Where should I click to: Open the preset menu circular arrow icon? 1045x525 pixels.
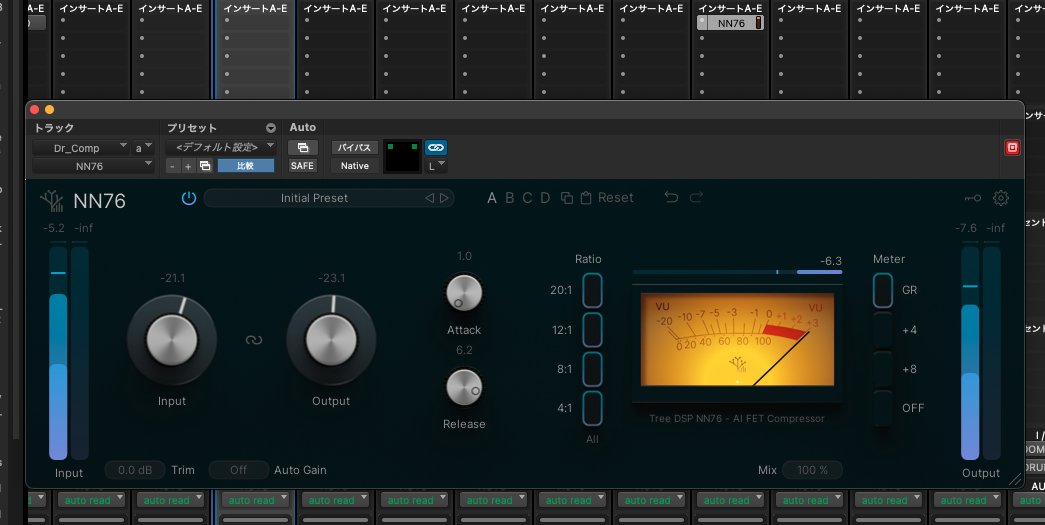pos(271,128)
